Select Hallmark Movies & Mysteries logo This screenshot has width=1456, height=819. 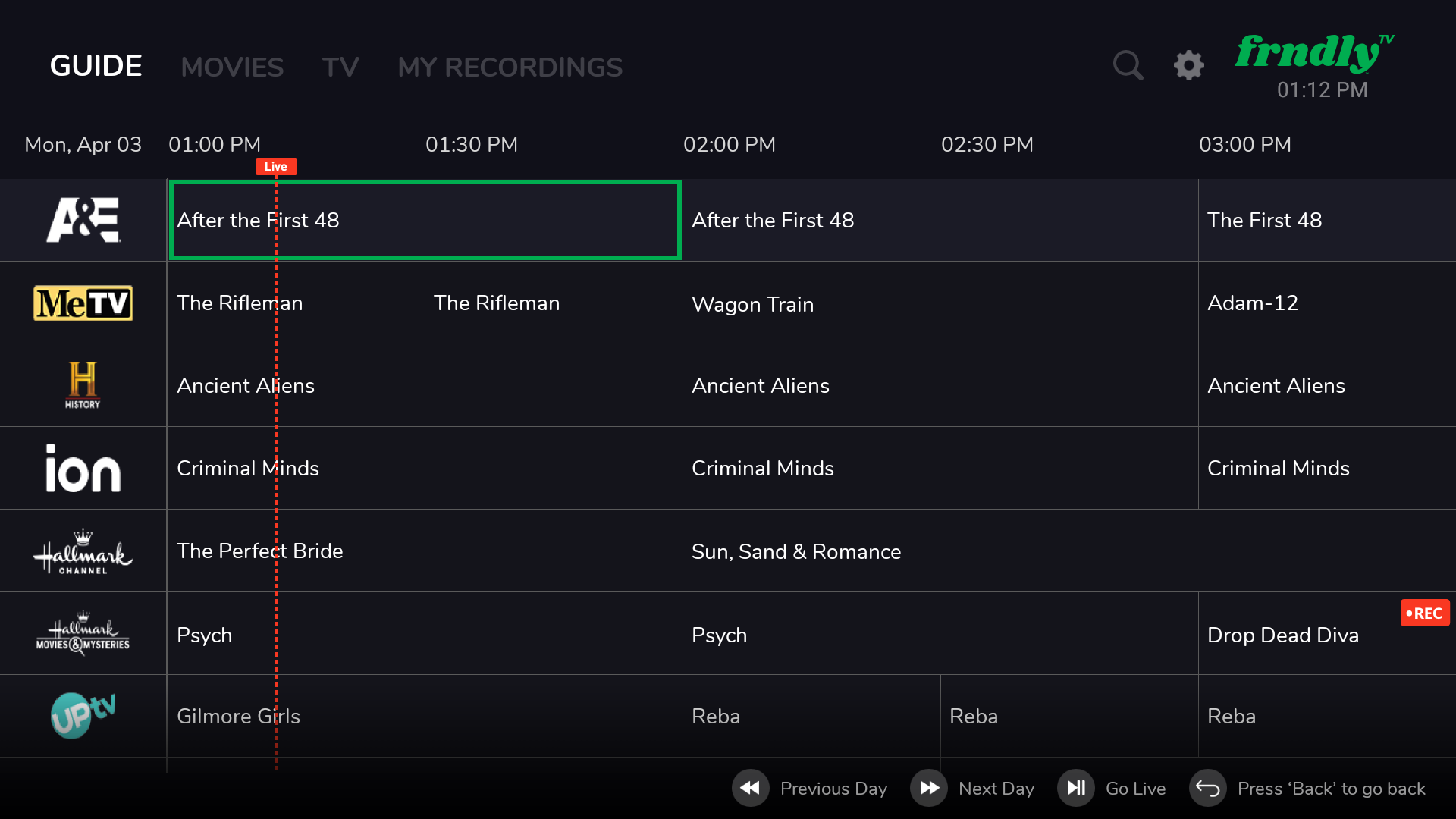[x=83, y=634]
